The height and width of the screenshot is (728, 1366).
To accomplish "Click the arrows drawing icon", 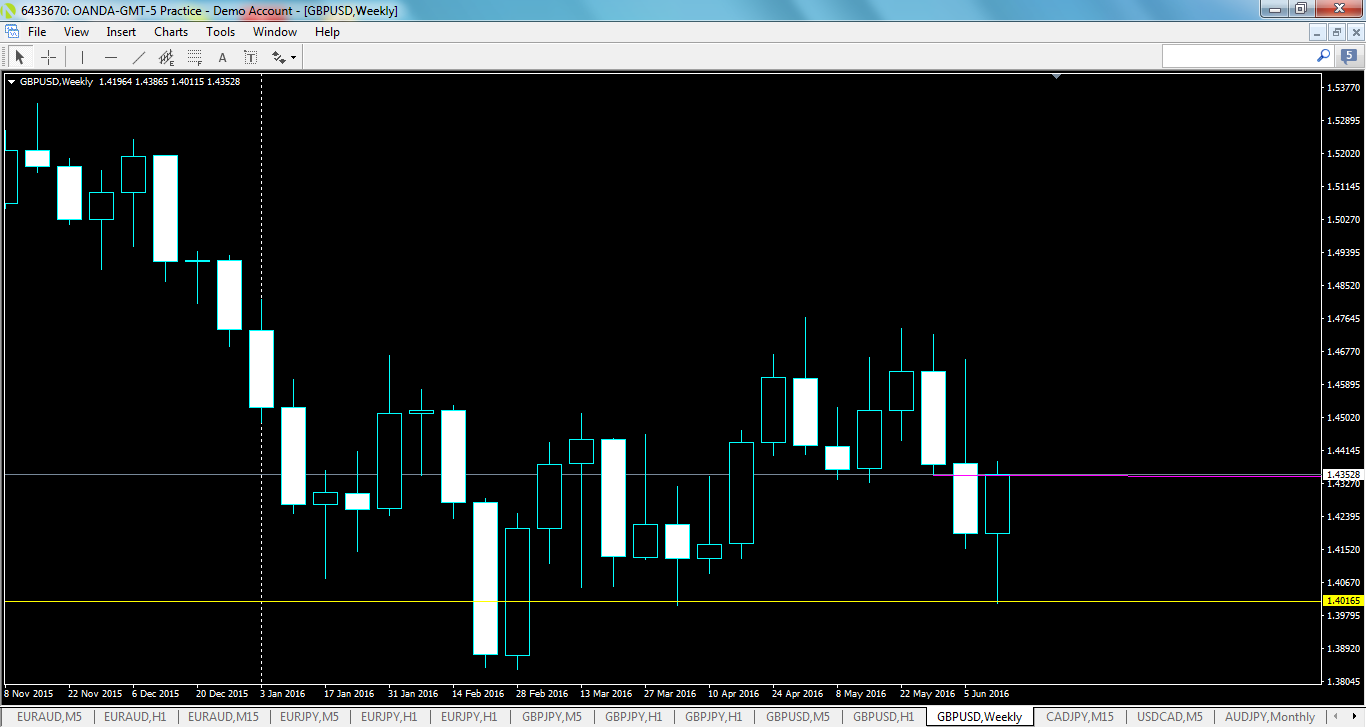I will pos(278,57).
